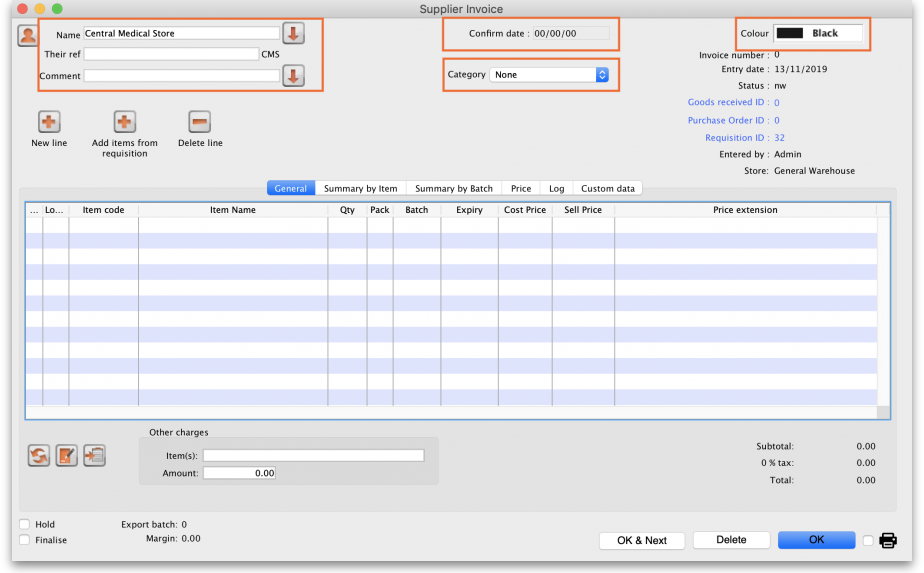
Task: Enable the Hold checkbox
Action: [x=24, y=524]
